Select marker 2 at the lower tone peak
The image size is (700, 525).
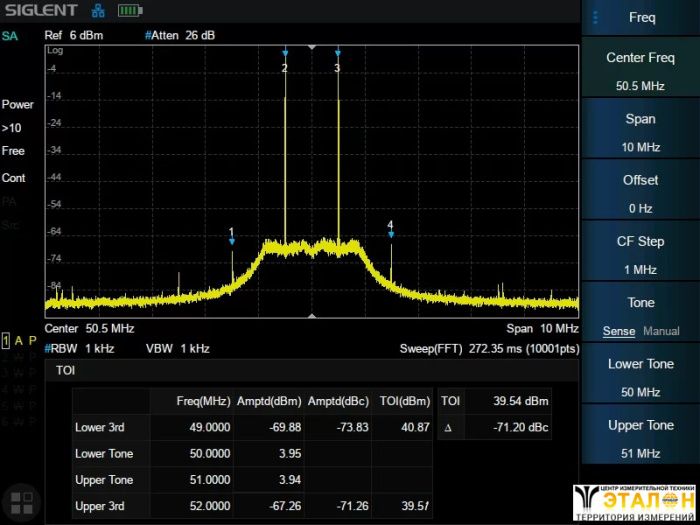tap(285, 66)
